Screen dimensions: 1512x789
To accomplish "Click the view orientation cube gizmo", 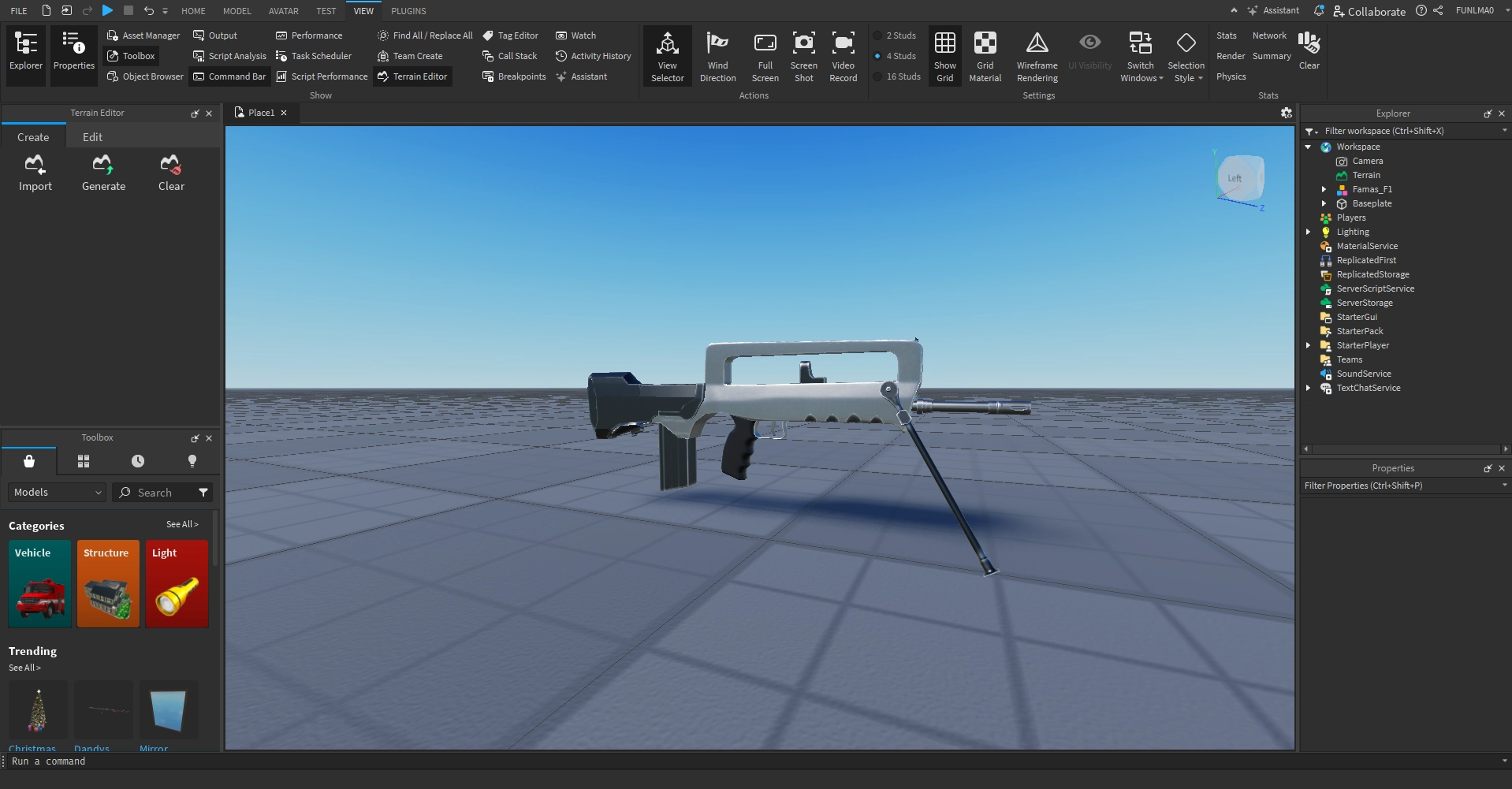I will pos(1239,178).
